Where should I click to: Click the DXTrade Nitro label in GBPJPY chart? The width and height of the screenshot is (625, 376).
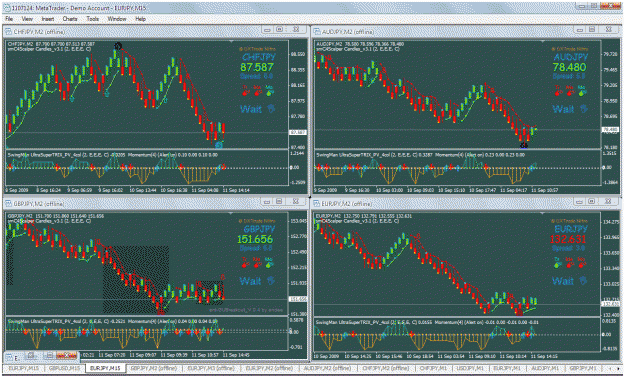pos(257,220)
